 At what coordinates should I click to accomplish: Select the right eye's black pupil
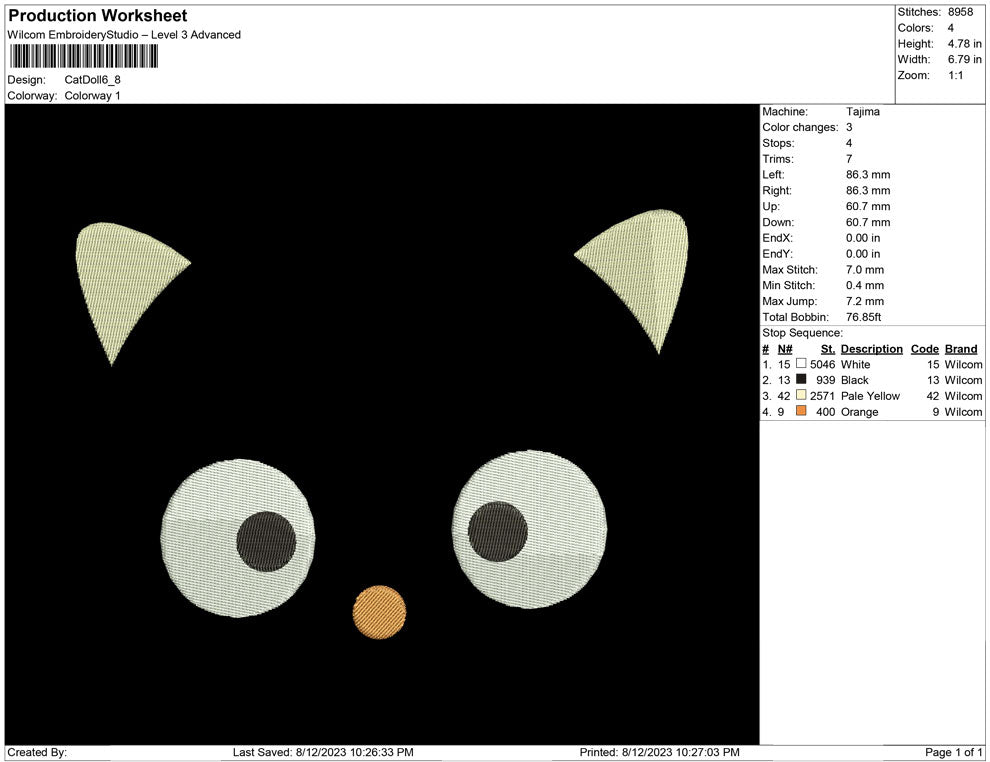497,531
